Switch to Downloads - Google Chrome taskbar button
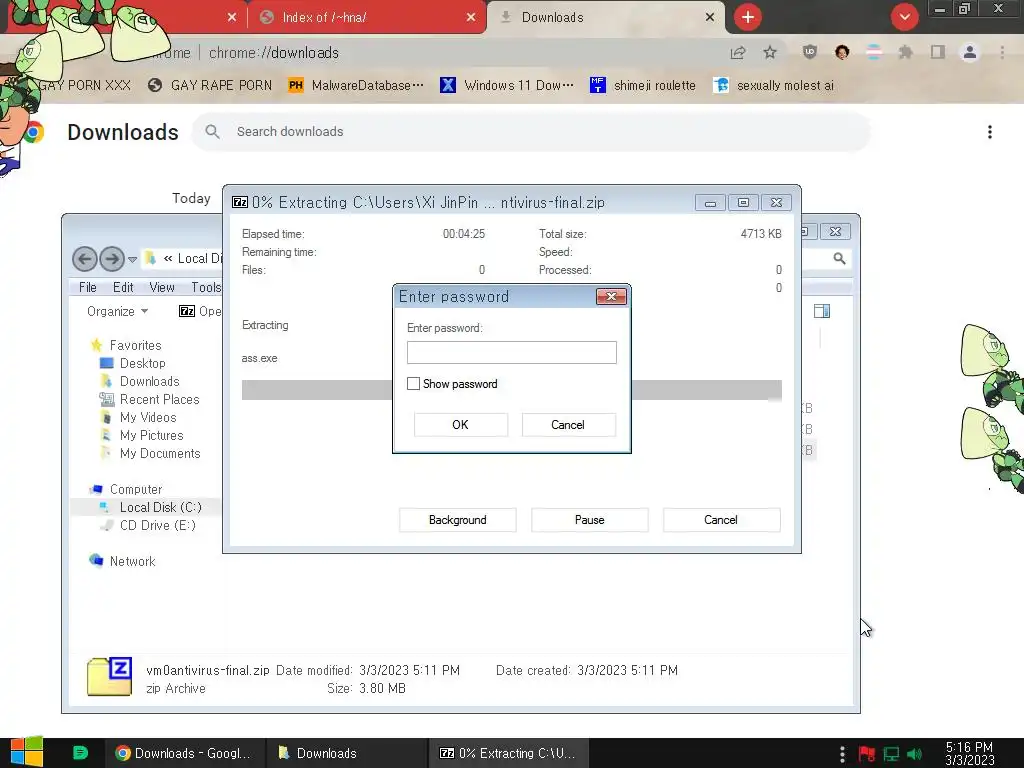 click(x=185, y=753)
